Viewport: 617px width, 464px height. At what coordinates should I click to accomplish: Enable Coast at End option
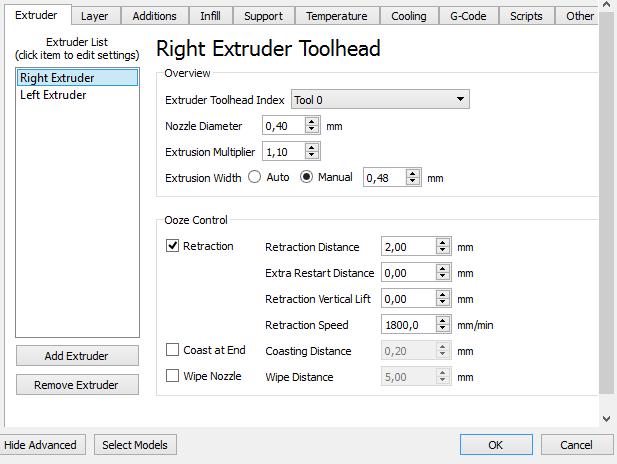[173, 350]
